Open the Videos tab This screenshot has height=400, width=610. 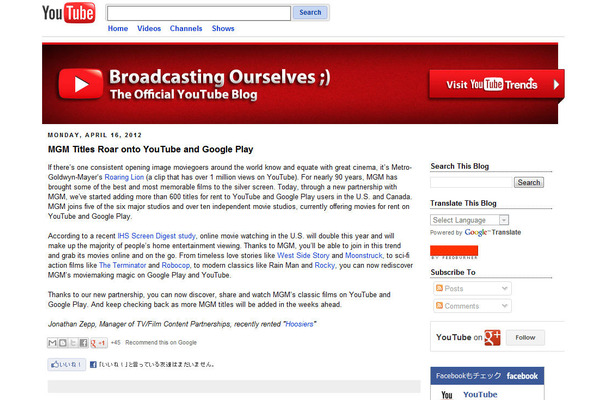coord(149,28)
